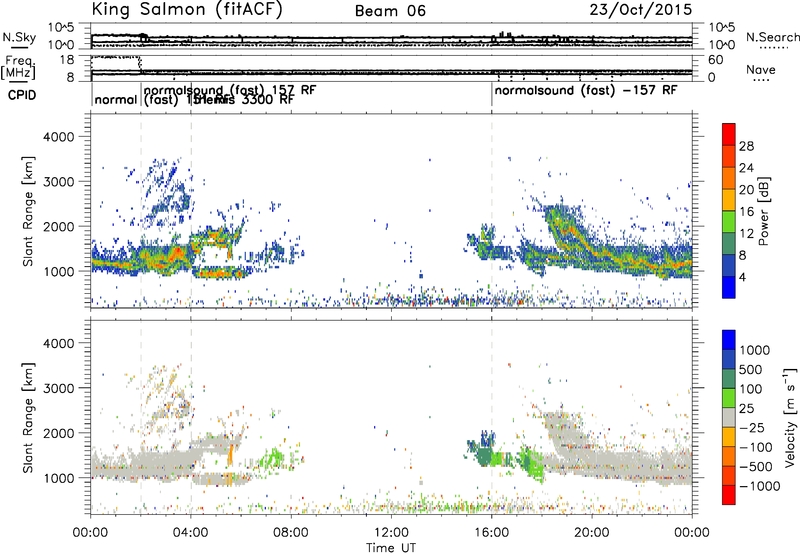Click the 'CPID' row label
Viewport: 800px width, 554px height.
22,95
